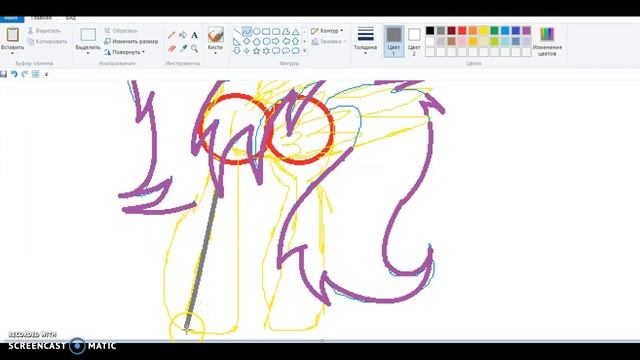The height and width of the screenshot is (360, 640).
Task: Choose the Polygon shape
Action: pos(286,31)
